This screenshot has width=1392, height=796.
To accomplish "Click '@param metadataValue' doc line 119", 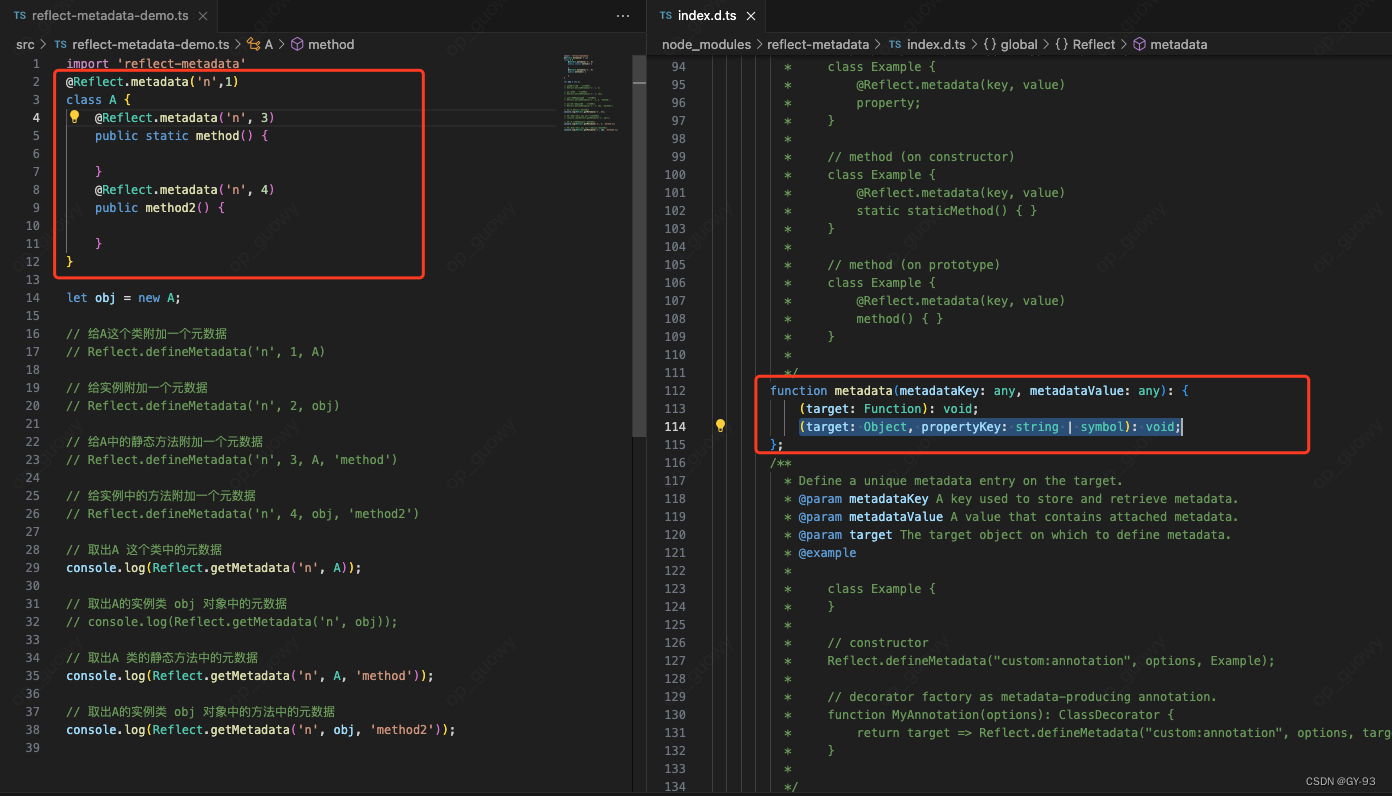I will [x=1018, y=516].
